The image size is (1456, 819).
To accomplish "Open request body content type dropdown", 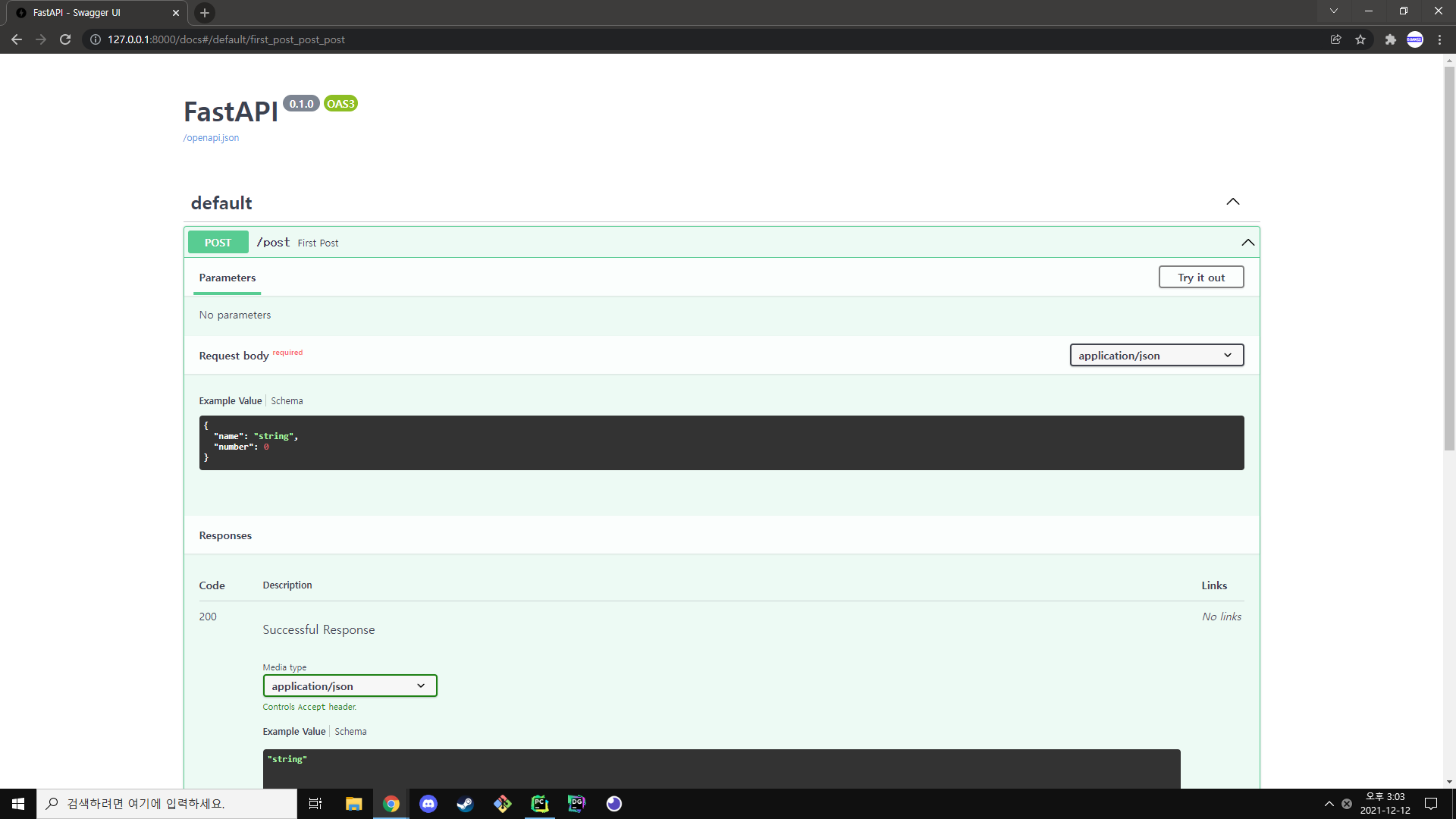I will click(1156, 356).
